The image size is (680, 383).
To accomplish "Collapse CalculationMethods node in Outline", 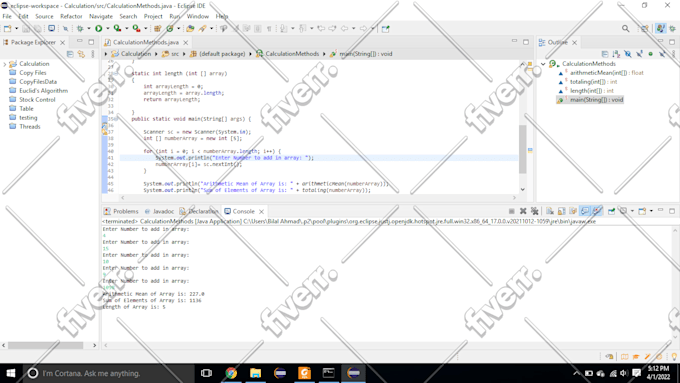I will [x=543, y=64].
